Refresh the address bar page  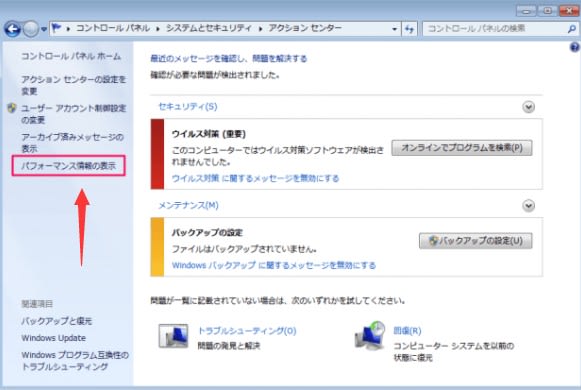[x=409, y=29]
